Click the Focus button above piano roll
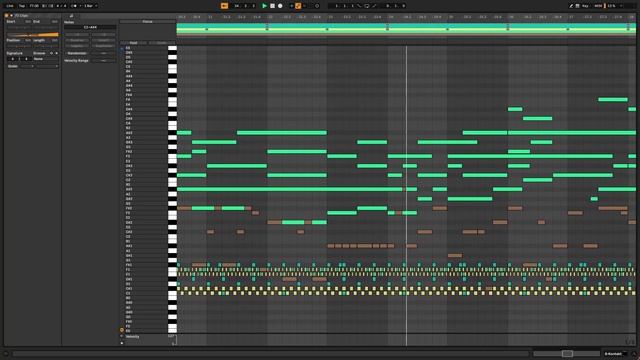 (147, 22)
